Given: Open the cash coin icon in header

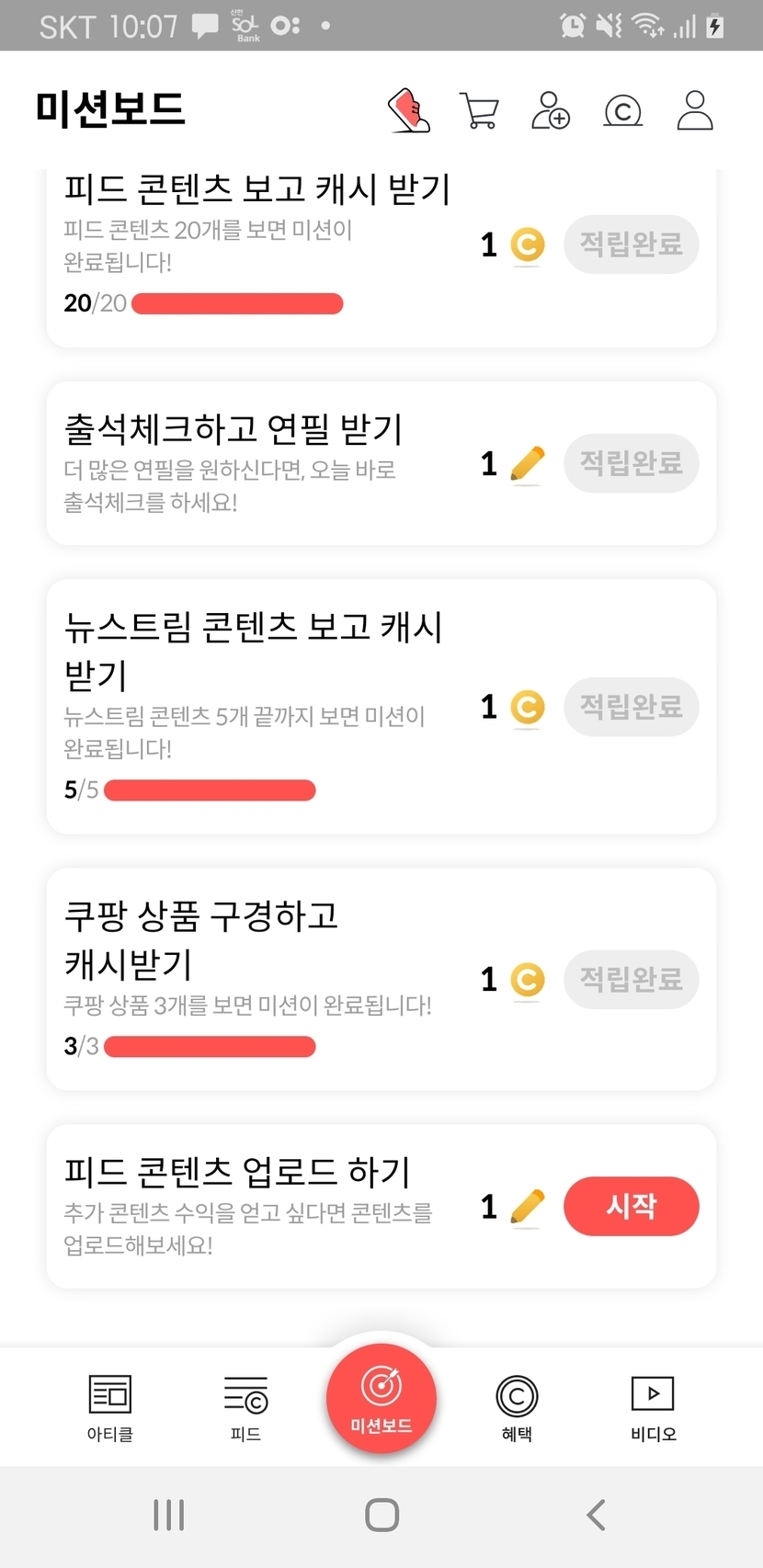Looking at the screenshot, I should pos(622,112).
